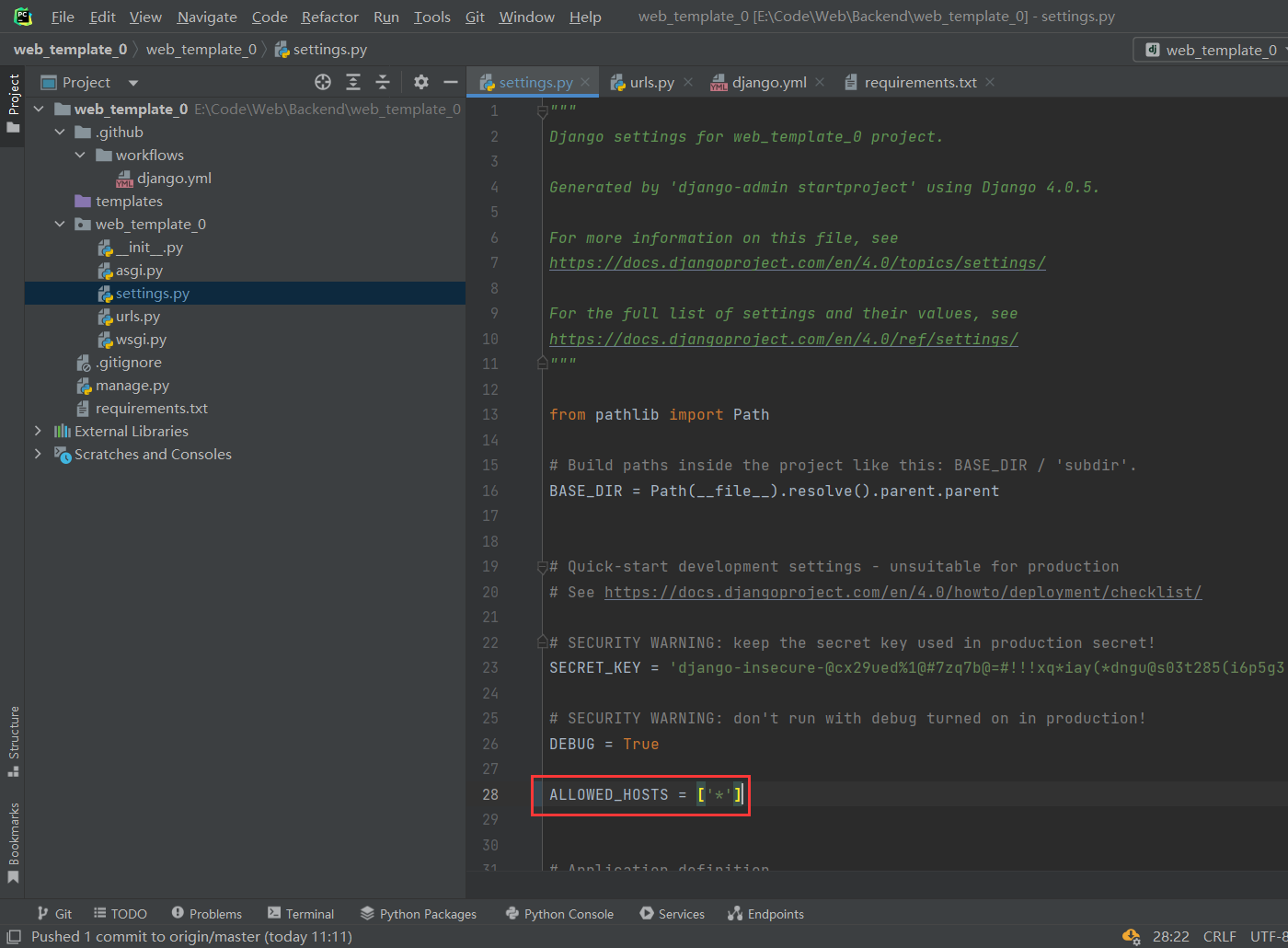Collapse the web_template_0 package folder

pyautogui.click(x=60, y=225)
